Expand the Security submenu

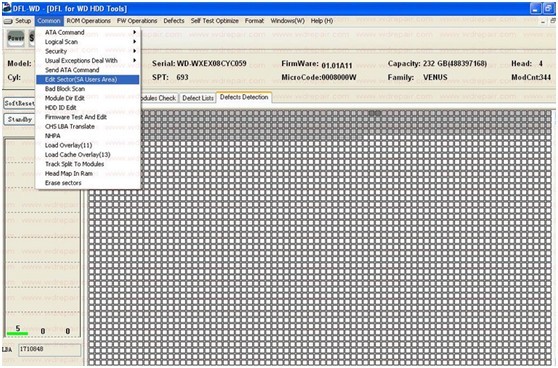point(88,51)
